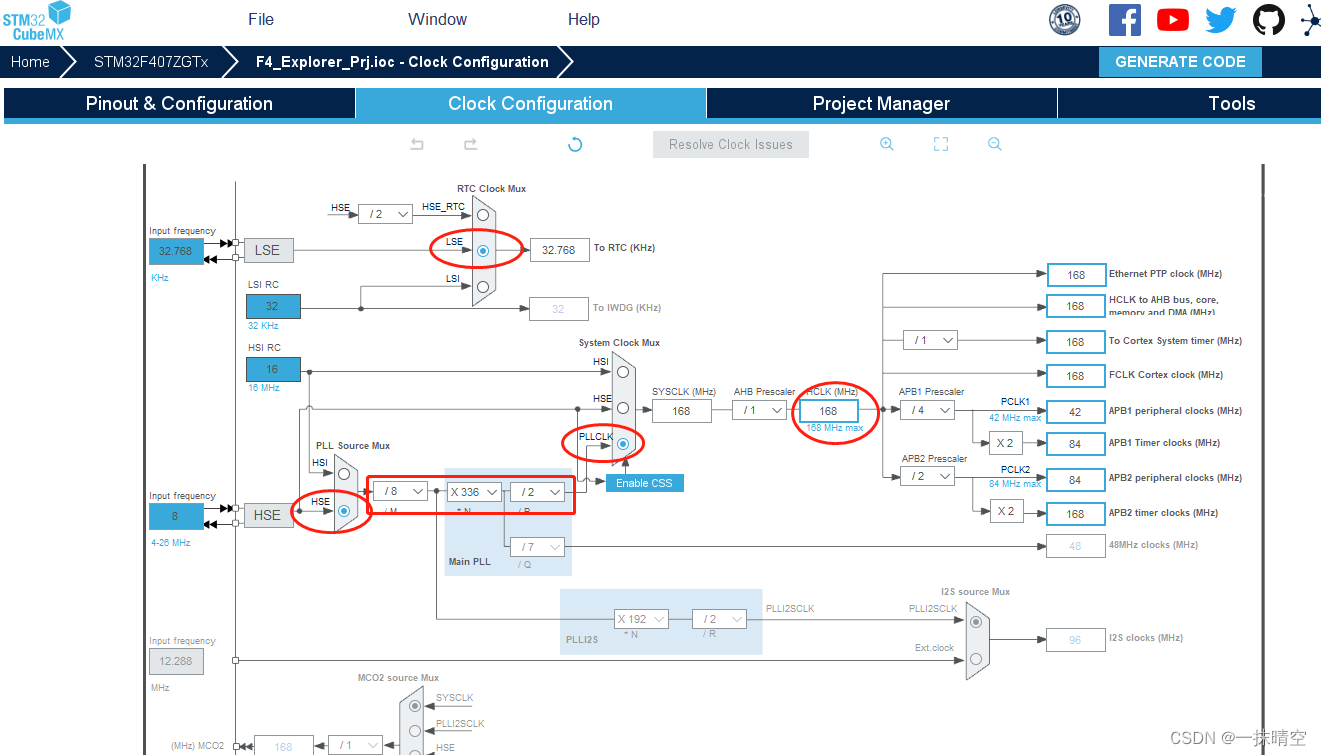Click the undo arrow in clock toolbar

click(x=417, y=144)
